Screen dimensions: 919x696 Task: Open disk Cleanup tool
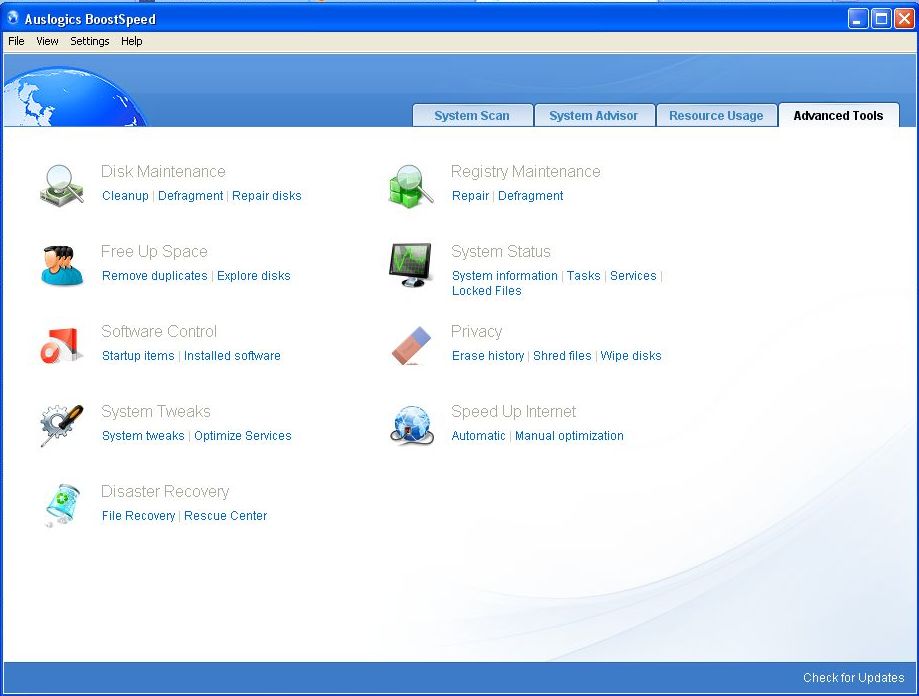coord(125,196)
